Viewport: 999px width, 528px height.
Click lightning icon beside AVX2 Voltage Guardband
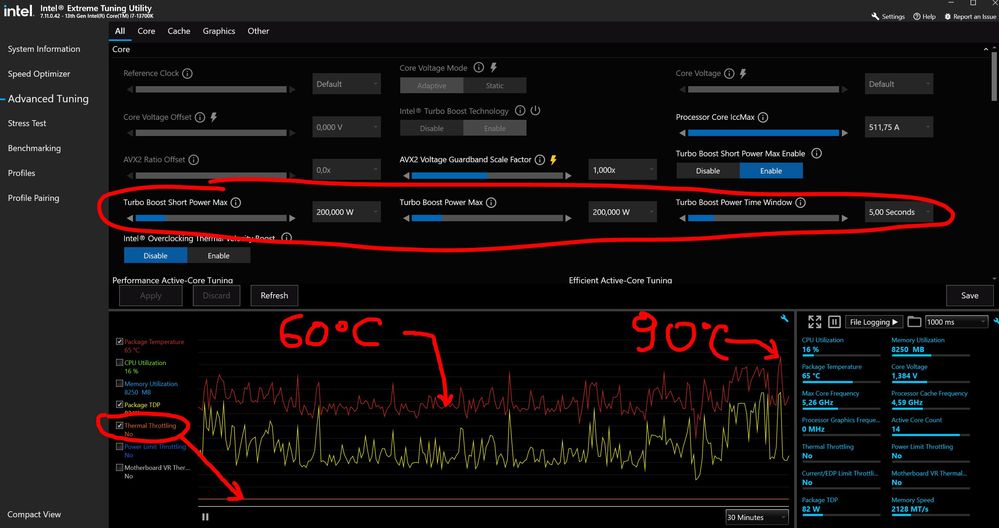tap(553, 160)
